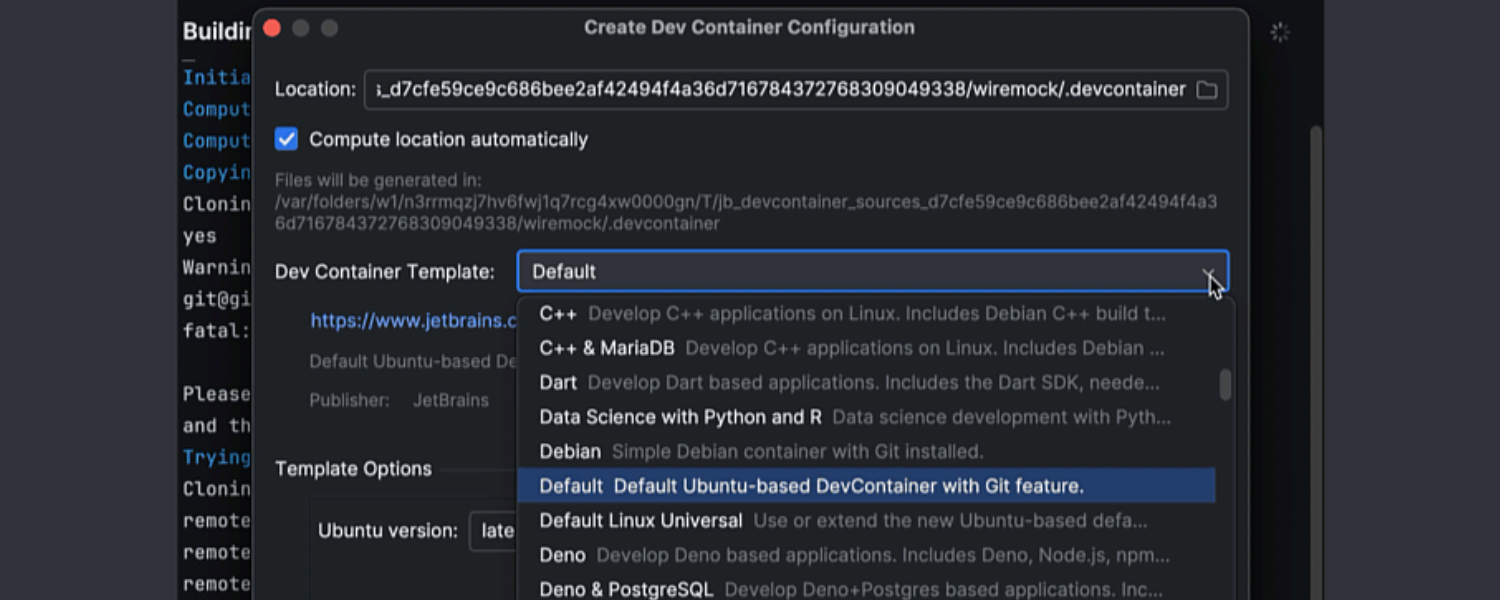Choose the C++ & MariaDB template
The width and height of the screenshot is (1500, 600).
click(x=607, y=348)
